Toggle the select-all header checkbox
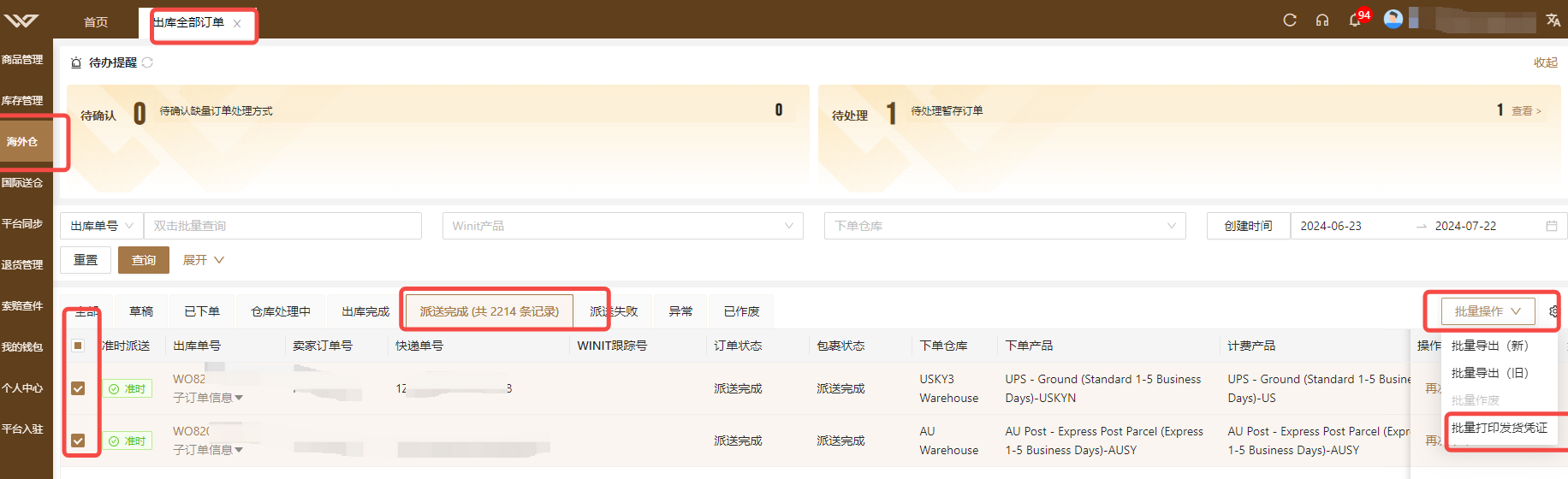Image resolution: width=1568 pixels, height=479 pixels. (x=78, y=346)
